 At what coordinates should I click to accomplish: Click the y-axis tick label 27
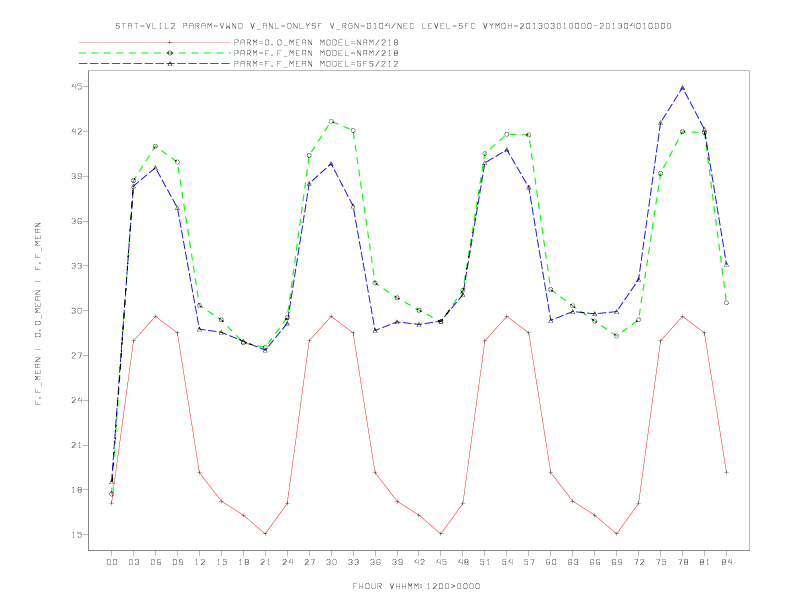(76, 355)
